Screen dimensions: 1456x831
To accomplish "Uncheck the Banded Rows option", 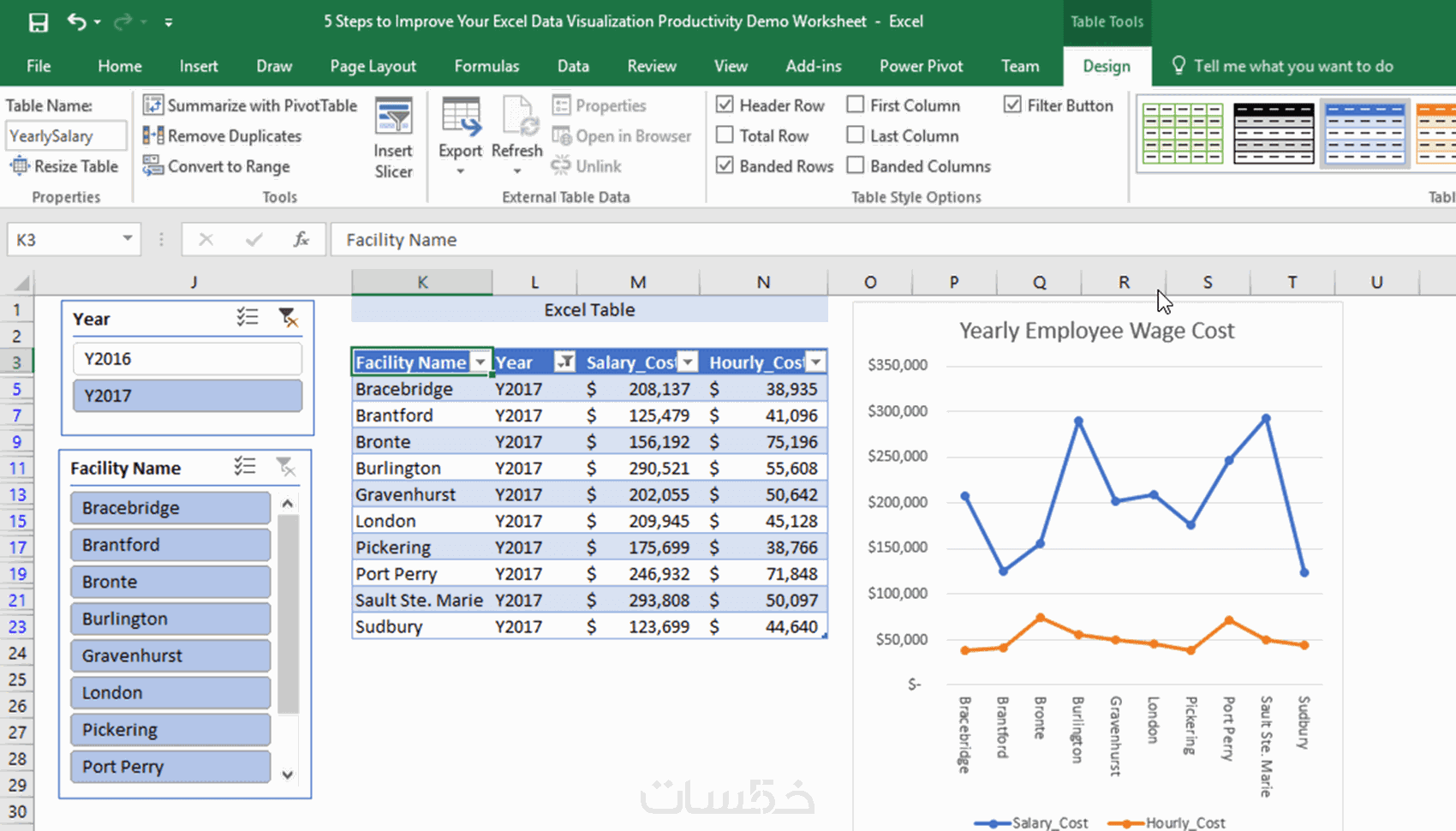I will 725,165.
